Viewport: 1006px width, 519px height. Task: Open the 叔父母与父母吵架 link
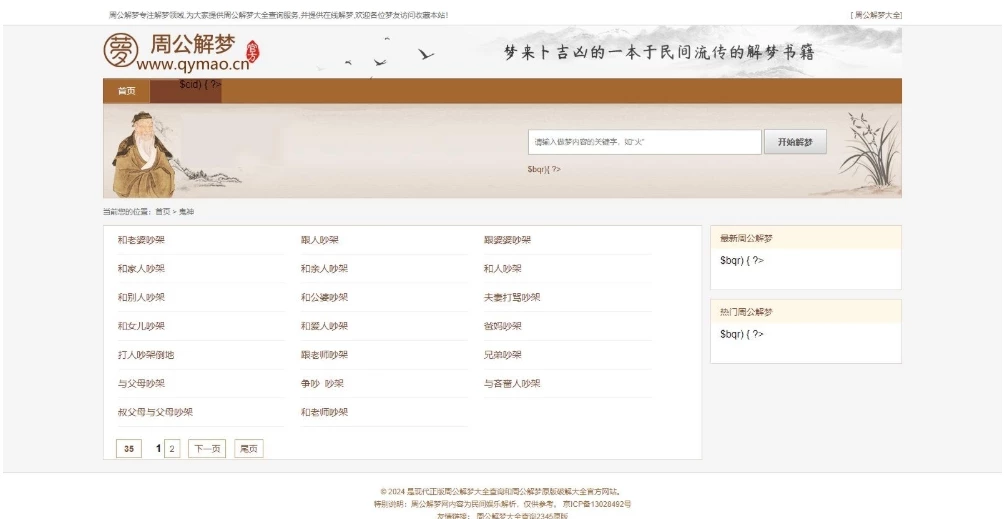pos(155,412)
